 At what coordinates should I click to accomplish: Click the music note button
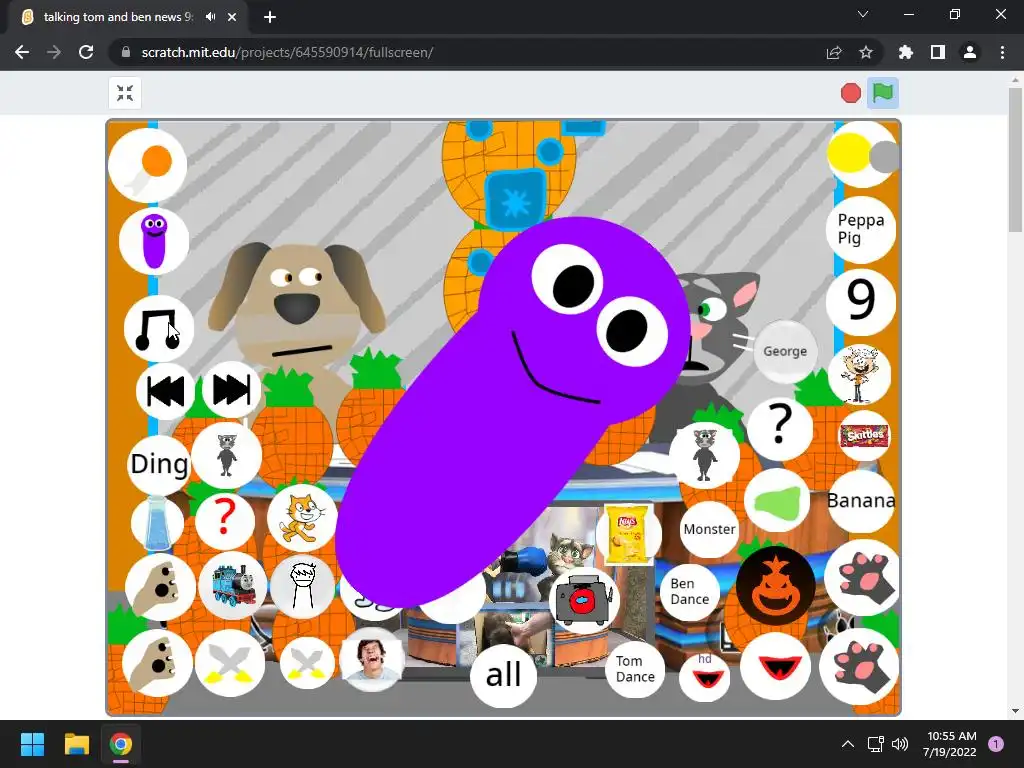coord(159,328)
